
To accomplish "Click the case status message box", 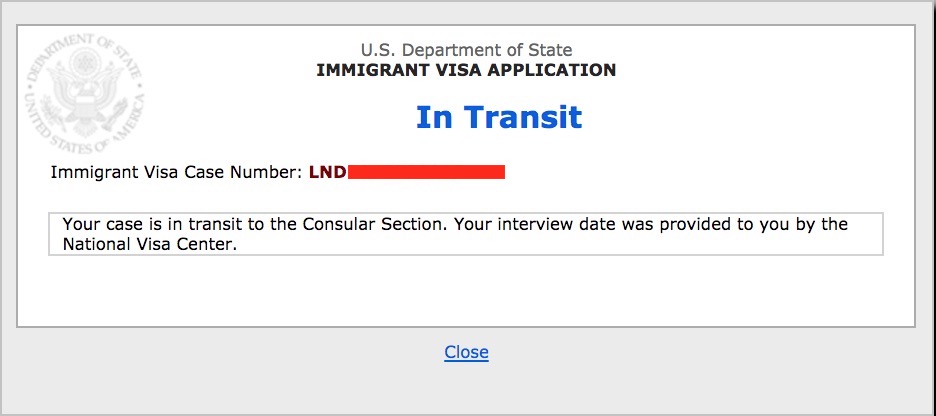I will 466,234.
